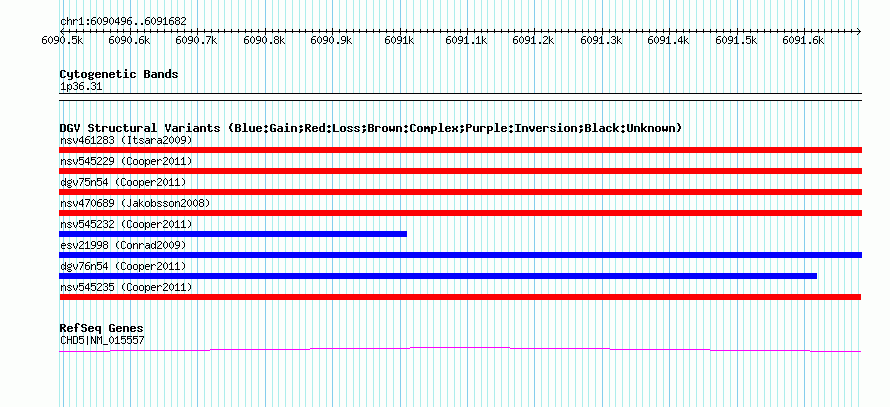Screen dimensions: 890x407
Task: Click the 6091.5k ruler tick label
Action: (x=736, y=40)
